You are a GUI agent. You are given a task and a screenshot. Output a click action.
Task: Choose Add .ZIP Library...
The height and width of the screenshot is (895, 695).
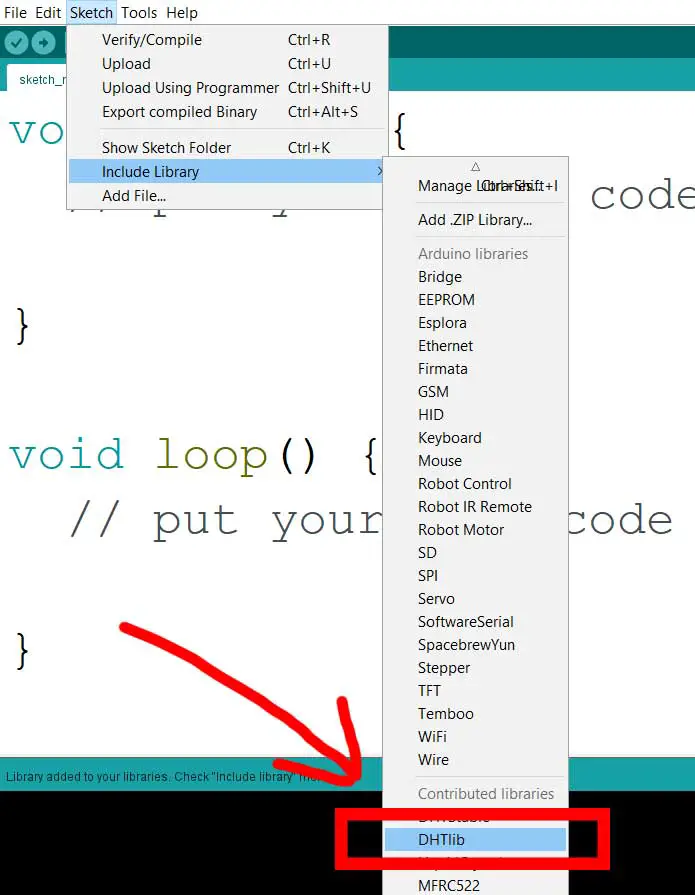(x=475, y=220)
